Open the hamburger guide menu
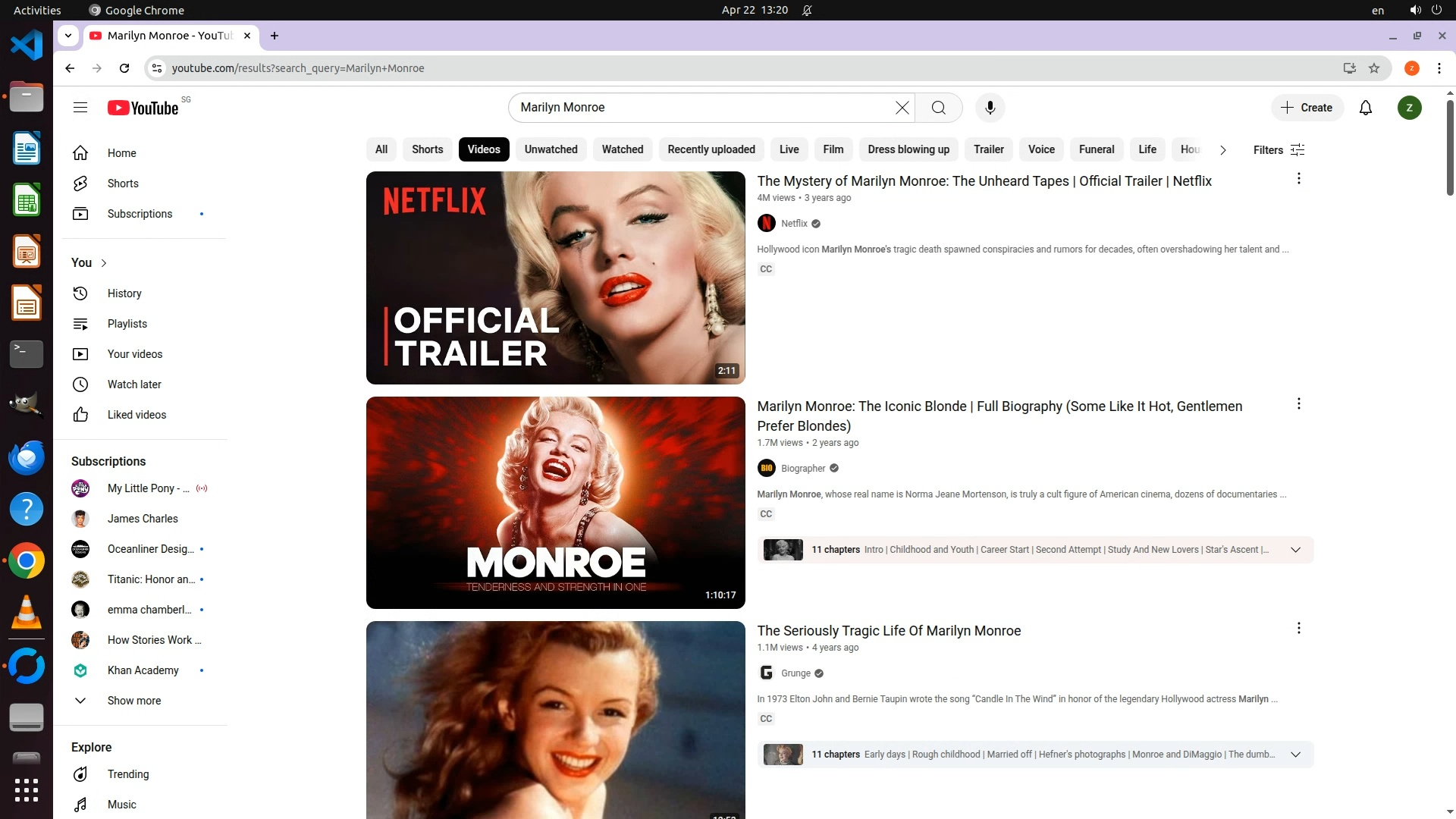The width and height of the screenshot is (1456, 819). point(80,108)
